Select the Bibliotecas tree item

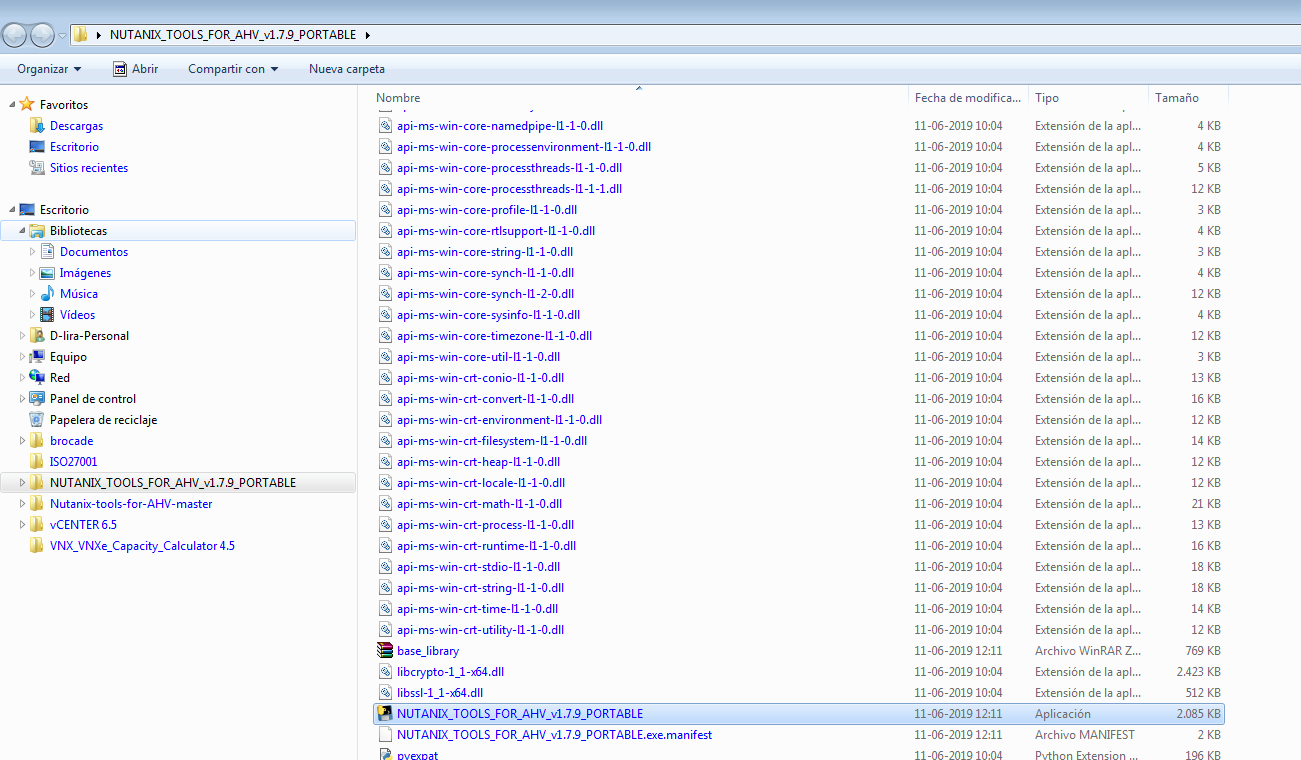[x=178, y=231]
